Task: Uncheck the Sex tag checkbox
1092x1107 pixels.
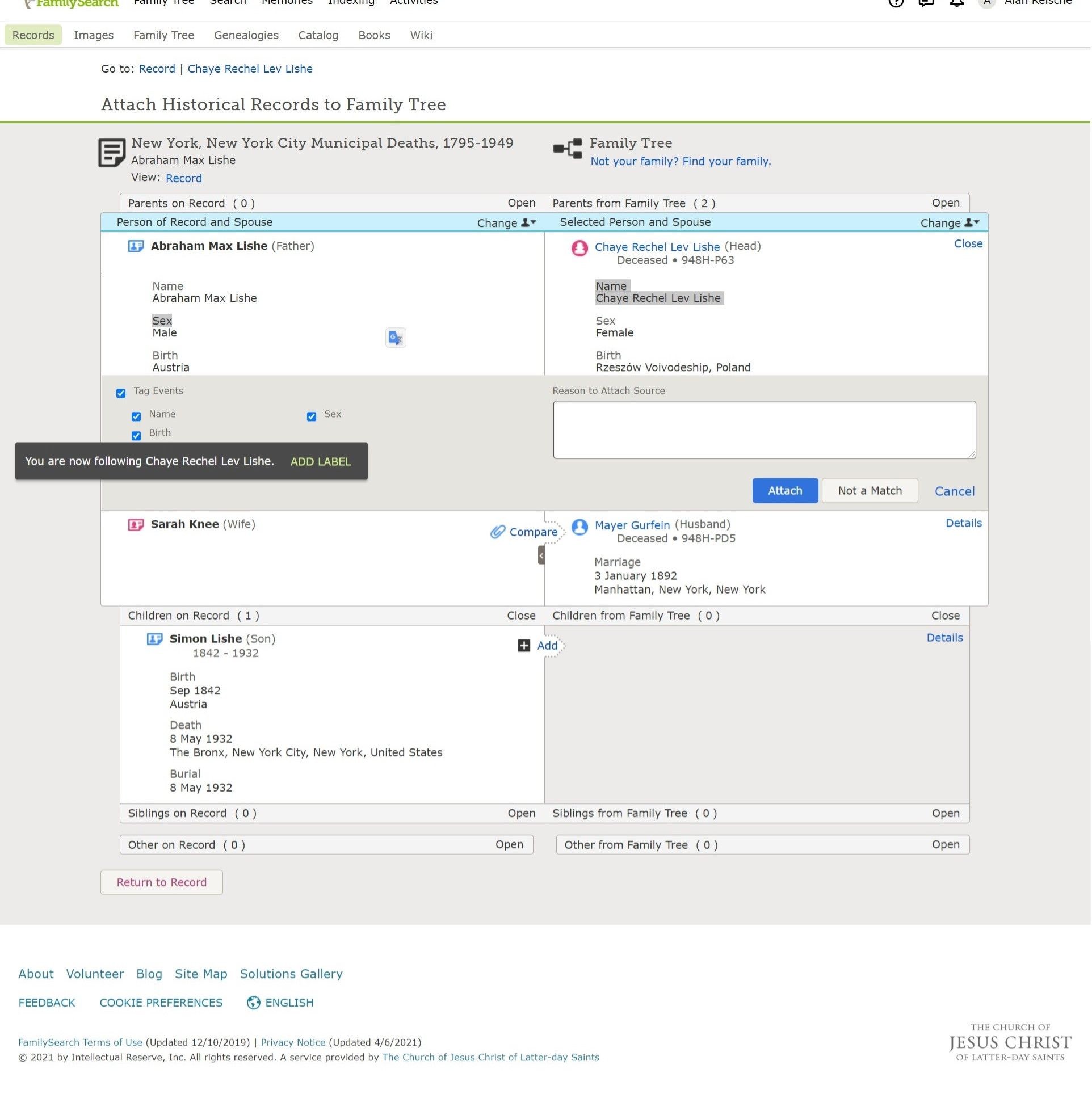Action: point(312,416)
